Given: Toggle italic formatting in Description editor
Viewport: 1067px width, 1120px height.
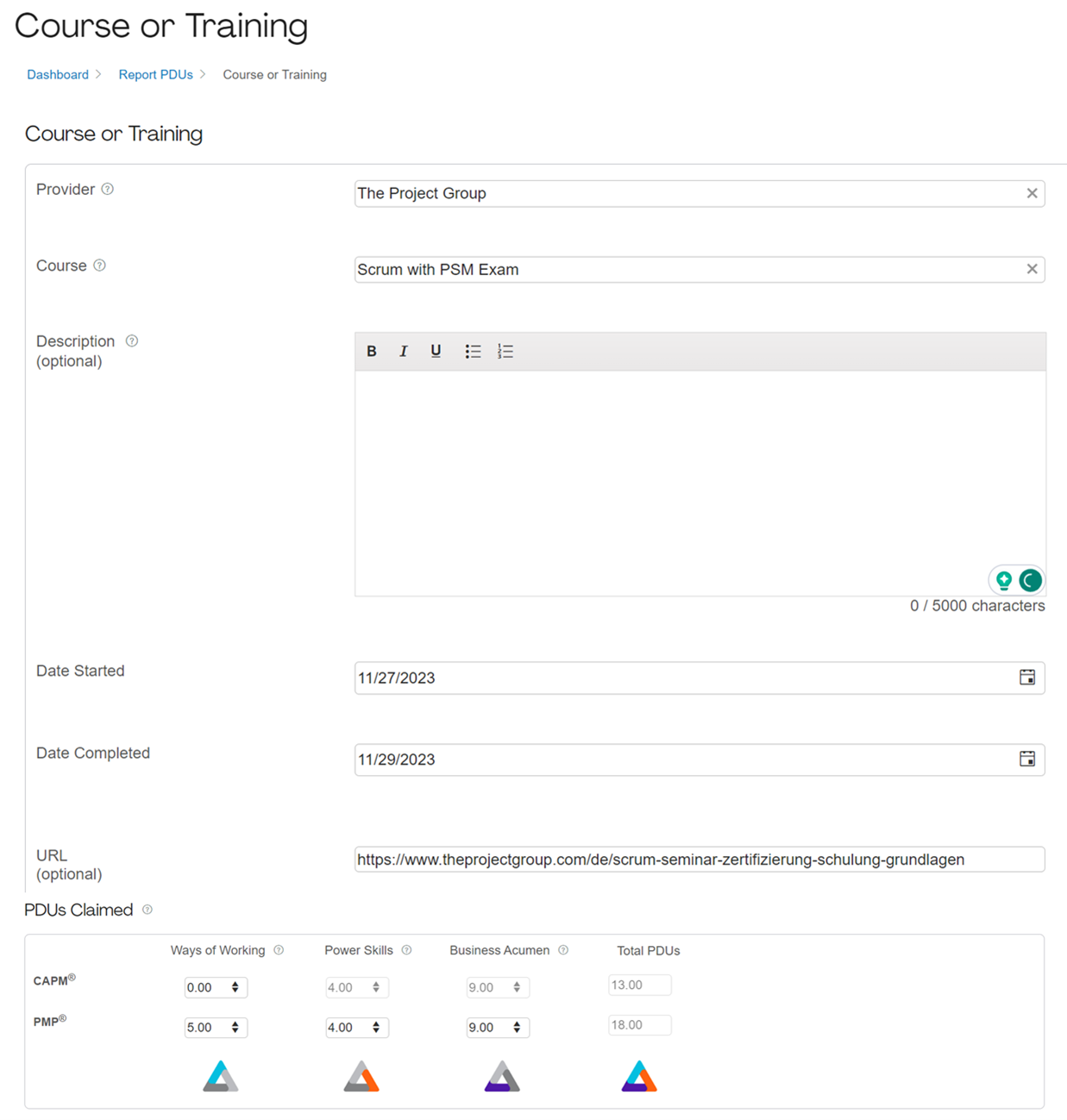Looking at the screenshot, I should coord(403,351).
